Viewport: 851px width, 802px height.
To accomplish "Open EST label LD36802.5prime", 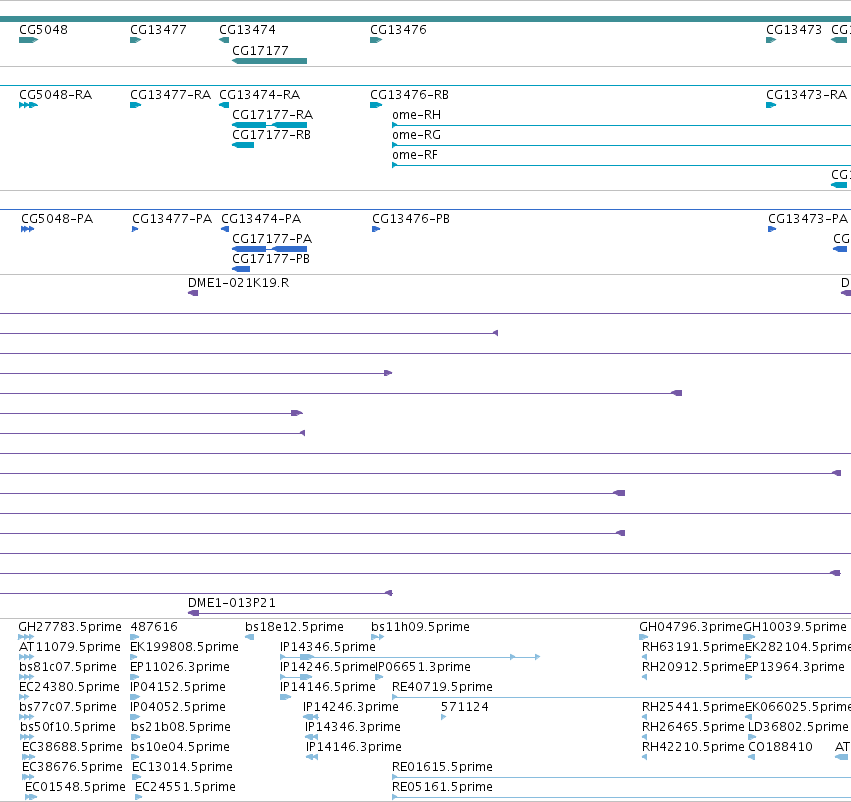I will 798,728.
